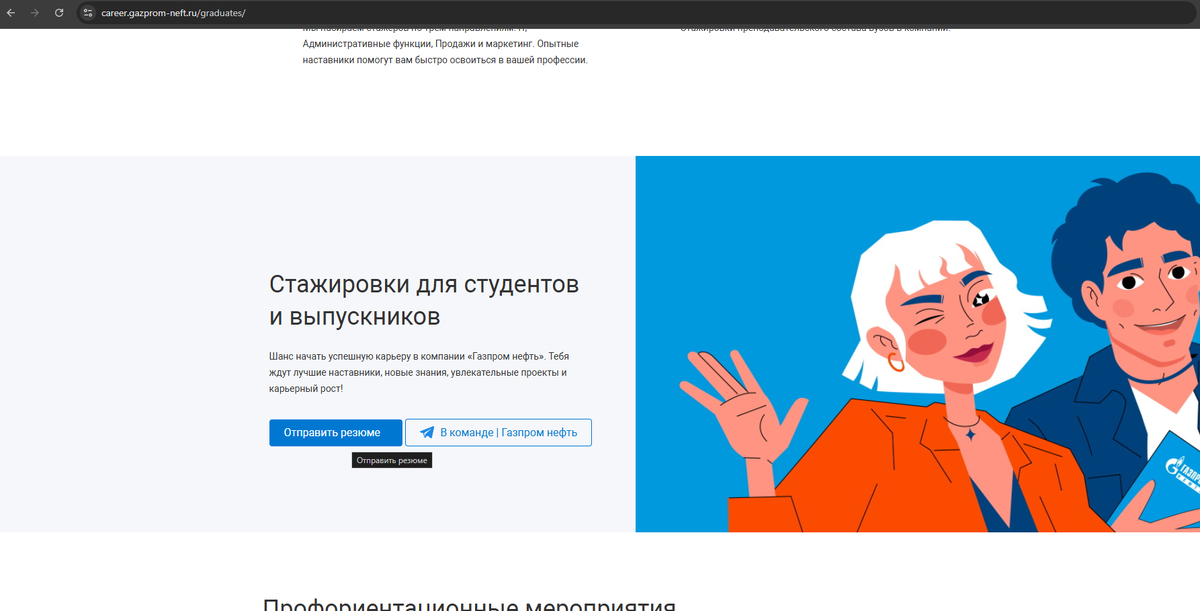Click heading Стажировки для студентов и выпускников

[424, 300]
